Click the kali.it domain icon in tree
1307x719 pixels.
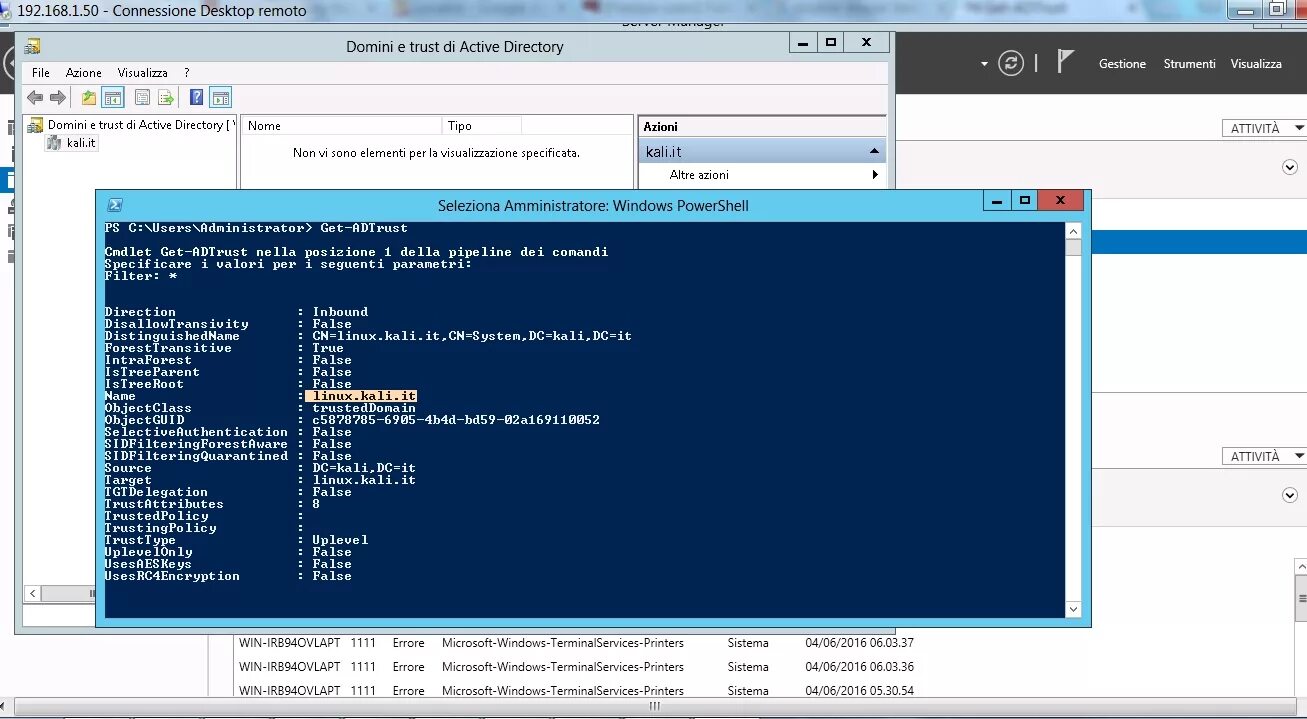point(55,143)
